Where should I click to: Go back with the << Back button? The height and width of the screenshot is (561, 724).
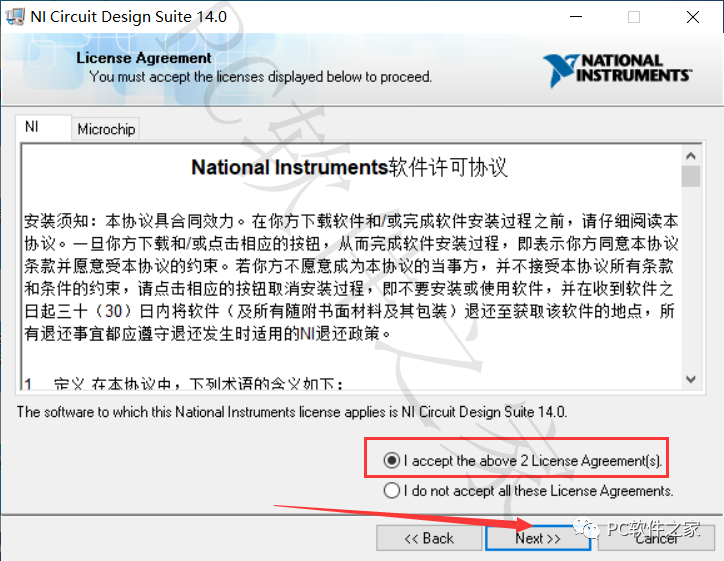tap(429, 538)
